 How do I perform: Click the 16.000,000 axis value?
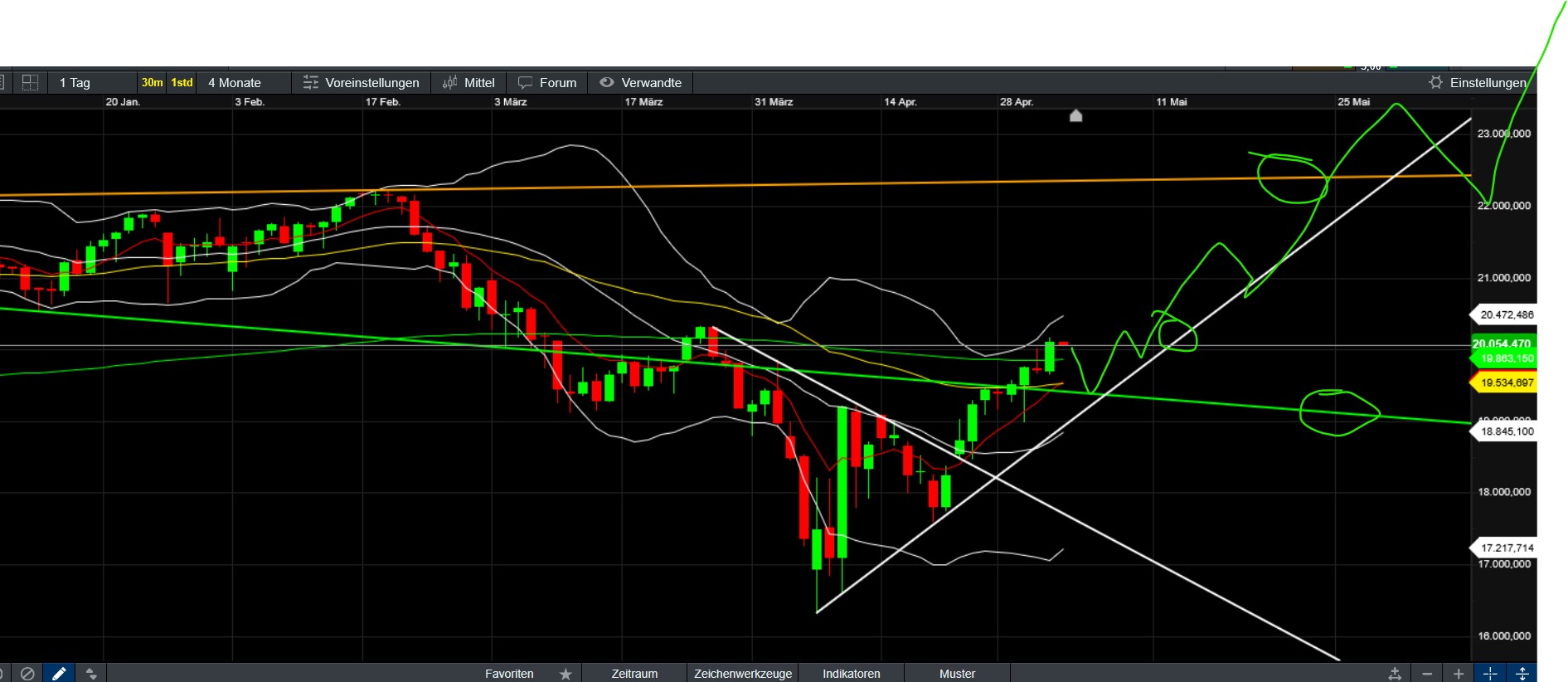[1504, 636]
